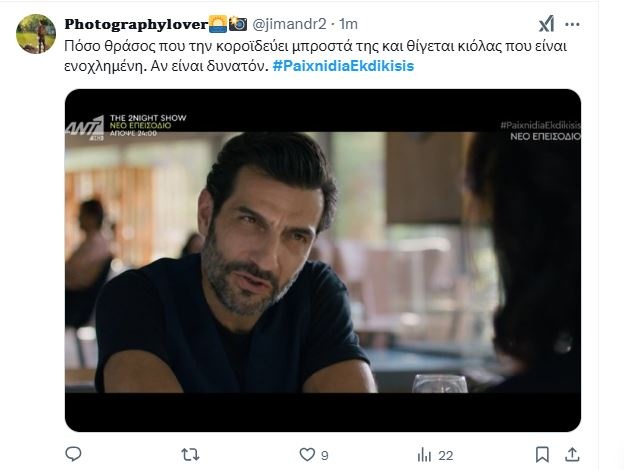Click the camera emoji beside the display name
Screen dimensions: 624x470
(x=238, y=24)
